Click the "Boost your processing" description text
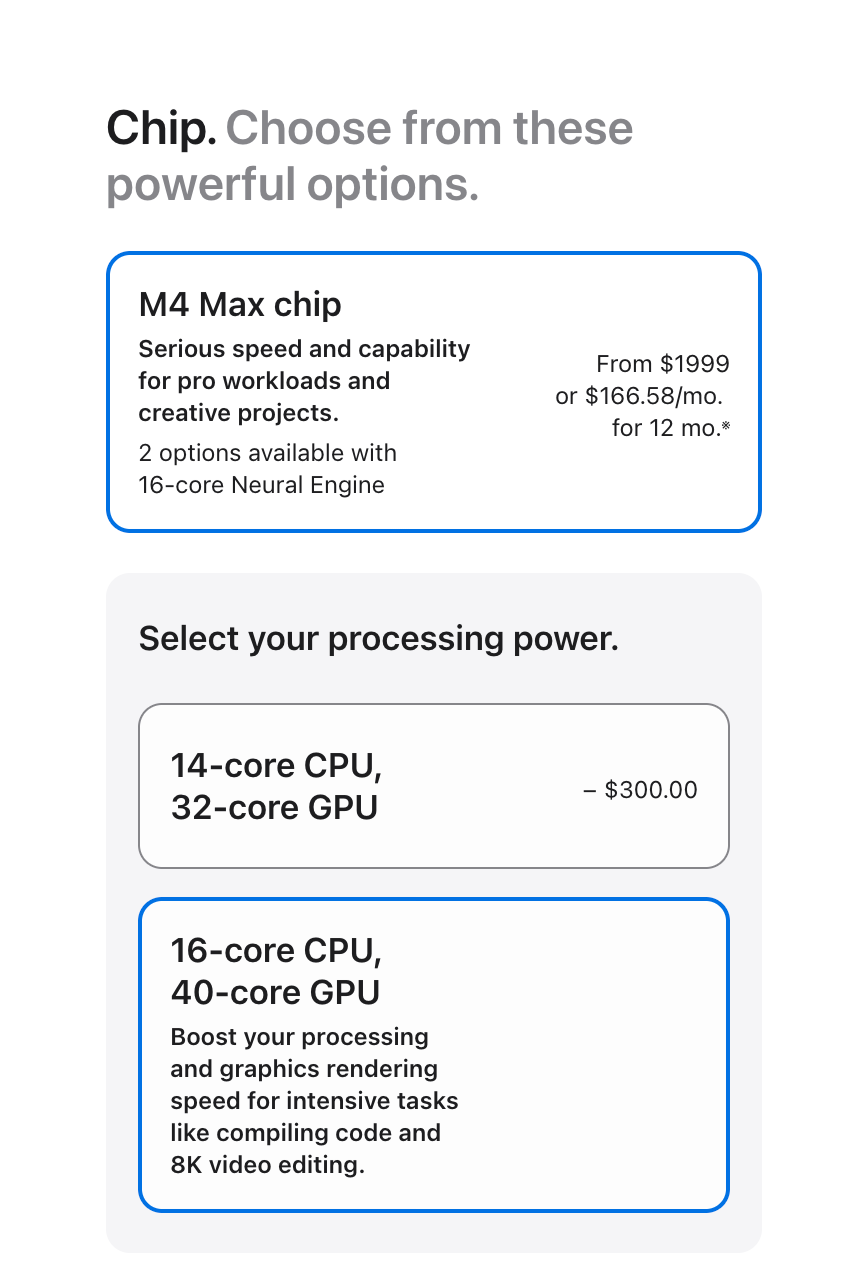 point(300,1037)
